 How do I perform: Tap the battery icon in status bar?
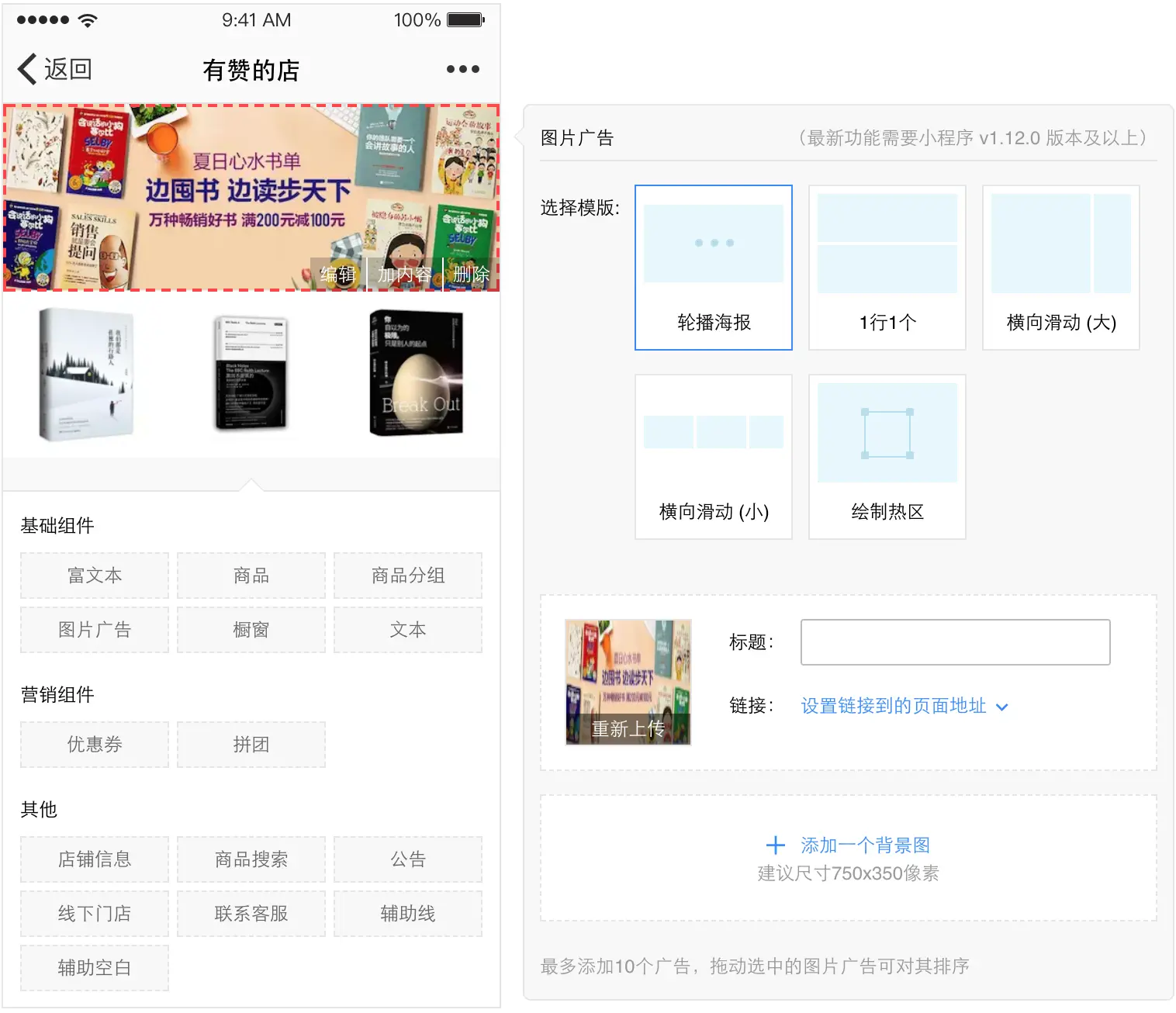coord(466,19)
